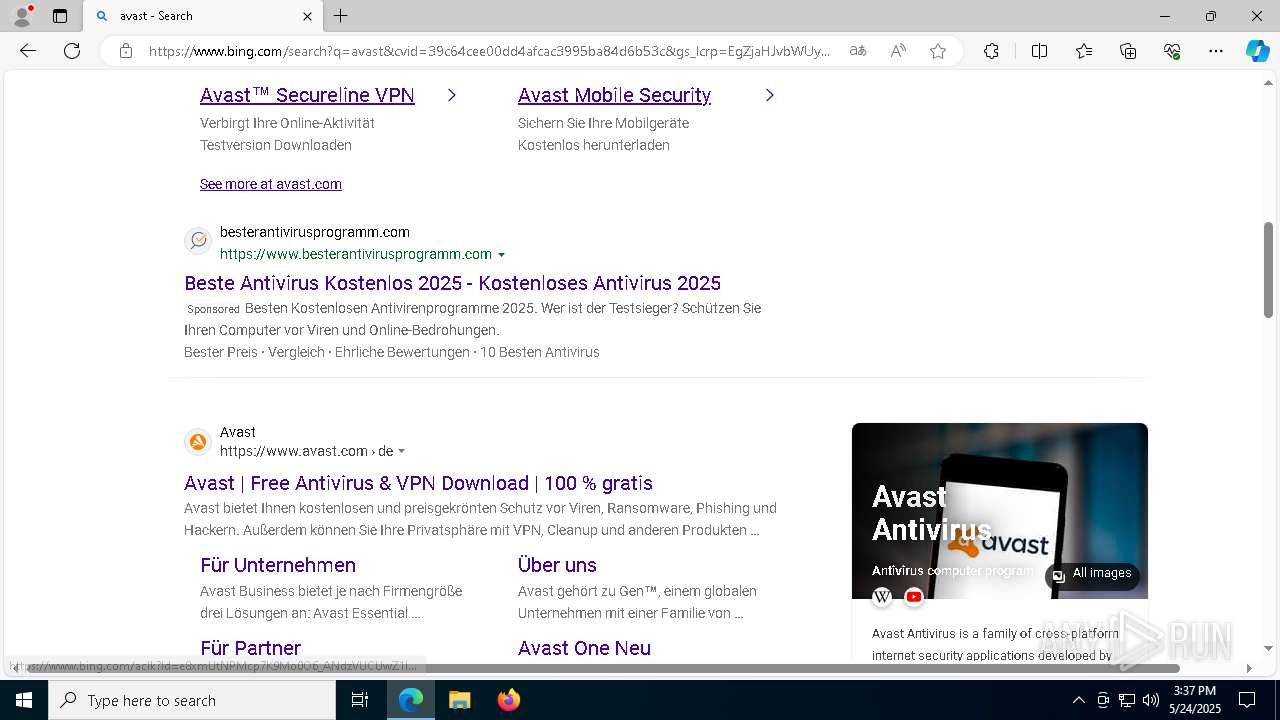
Task: Open Avast One Neu sublink
Action: (584, 648)
